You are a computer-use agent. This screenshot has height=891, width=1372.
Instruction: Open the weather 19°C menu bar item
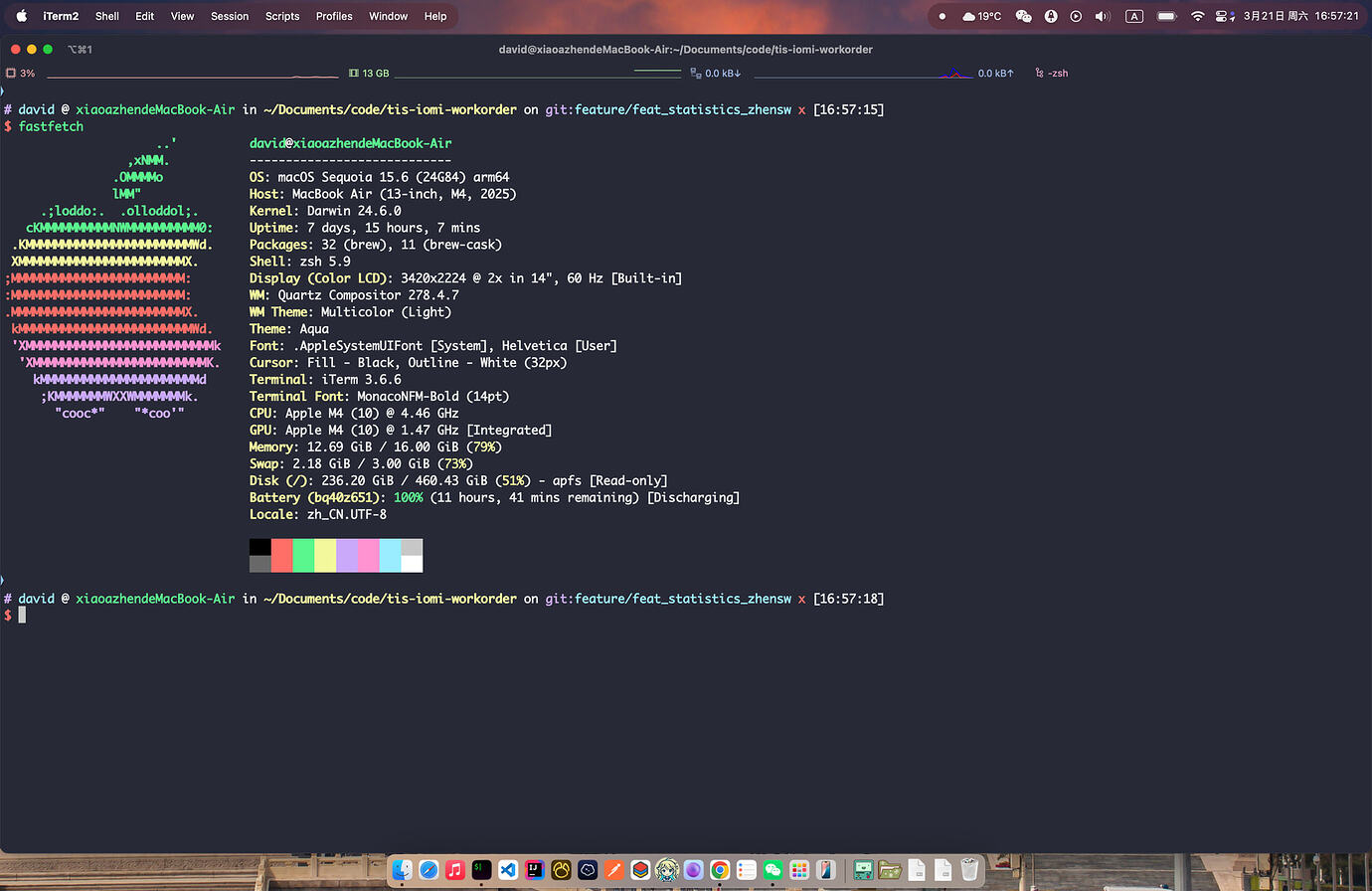(982, 16)
